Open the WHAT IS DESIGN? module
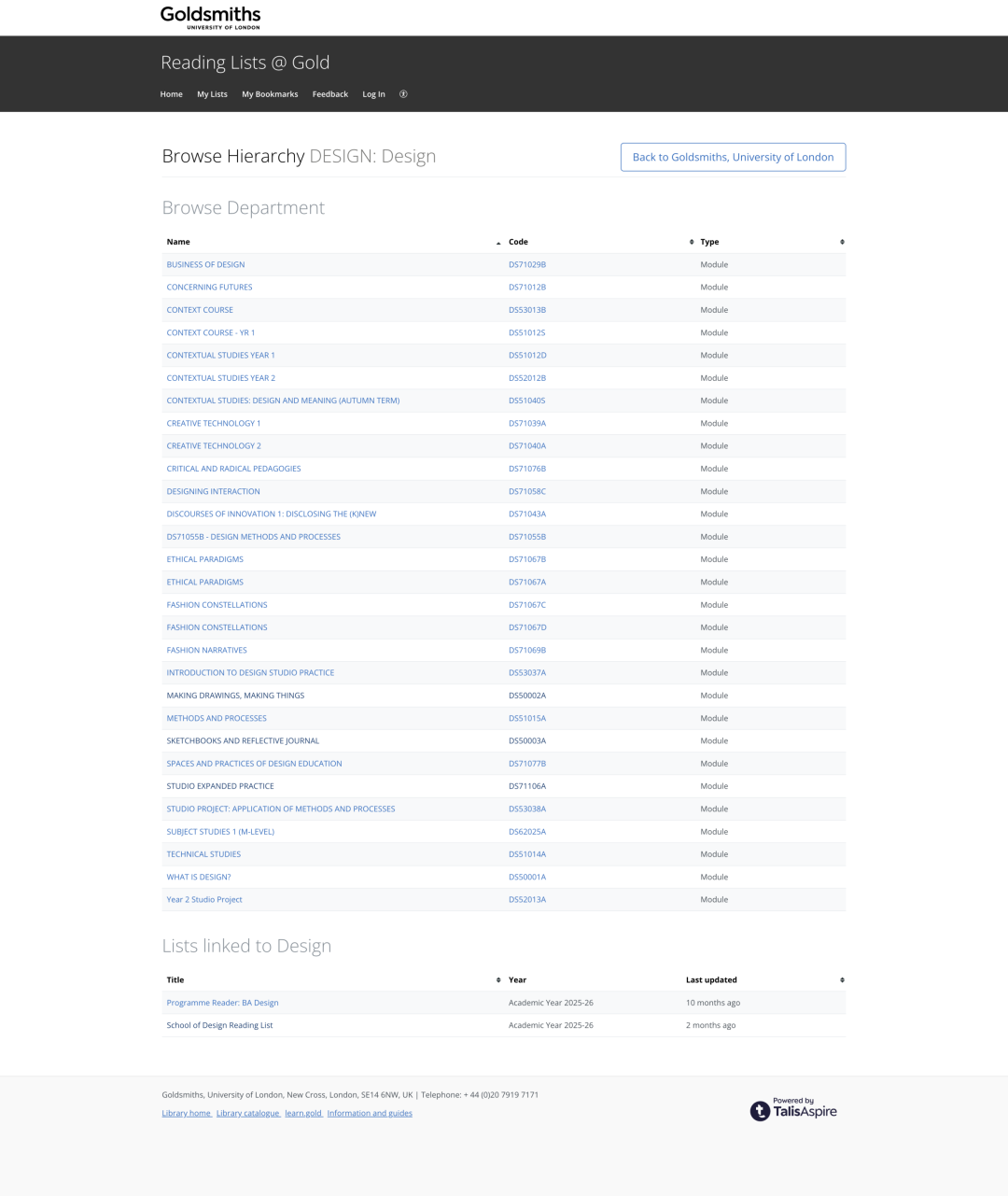Image resolution: width=1008 pixels, height=1196 pixels. pos(199,878)
